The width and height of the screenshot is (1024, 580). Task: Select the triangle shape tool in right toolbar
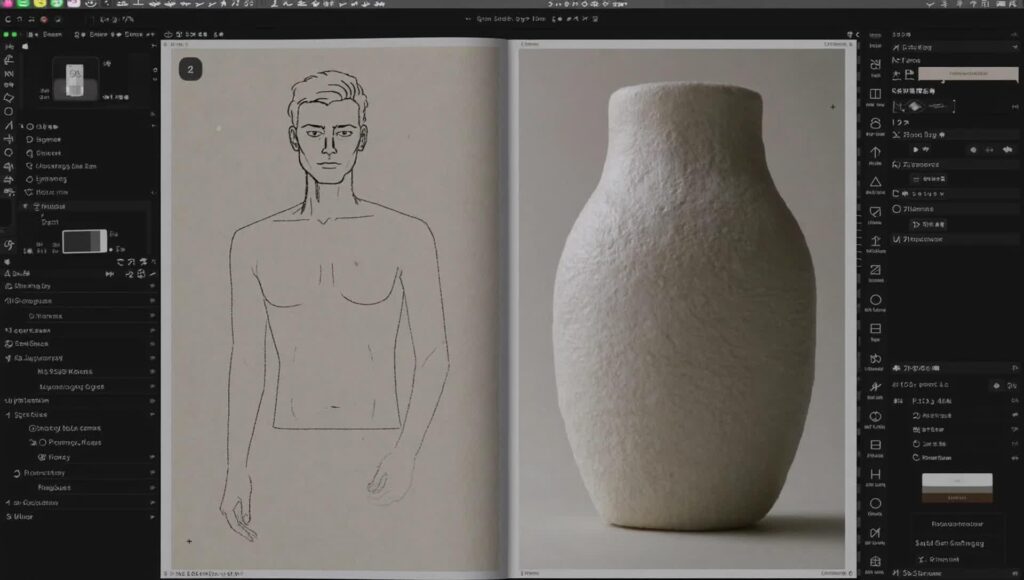(x=875, y=182)
